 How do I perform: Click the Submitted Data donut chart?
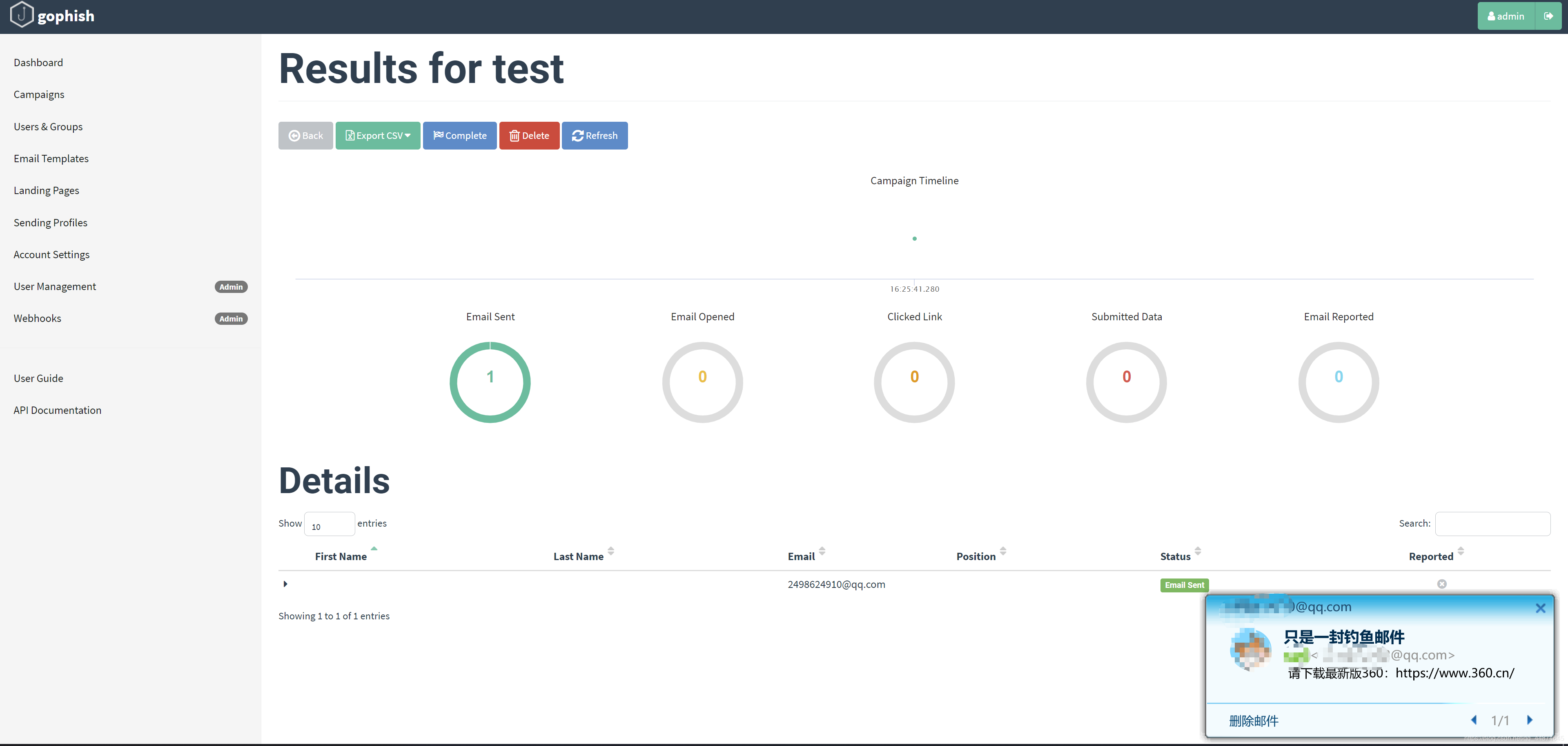coord(1127,382)
